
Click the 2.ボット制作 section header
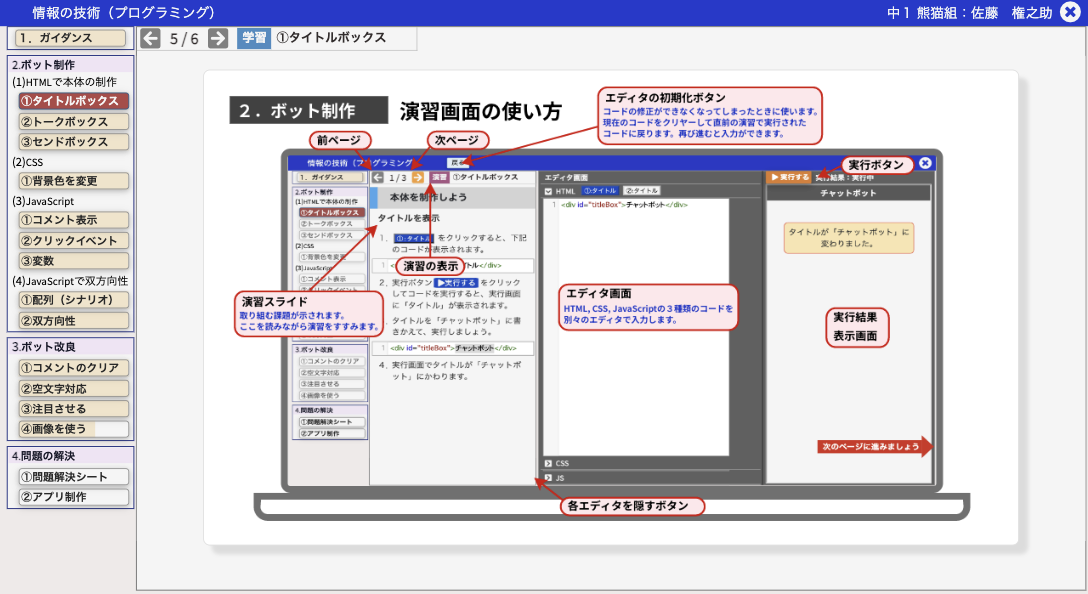click(71, 65)
